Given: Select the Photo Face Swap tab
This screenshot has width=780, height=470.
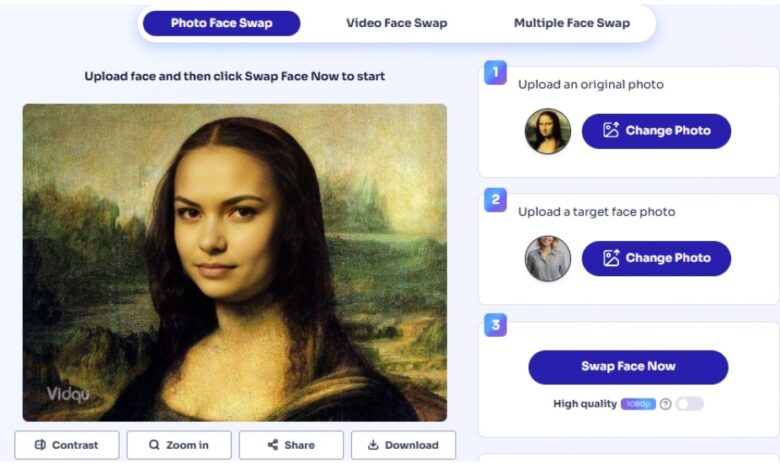Looking at the screenshot, I should [221, 23].
